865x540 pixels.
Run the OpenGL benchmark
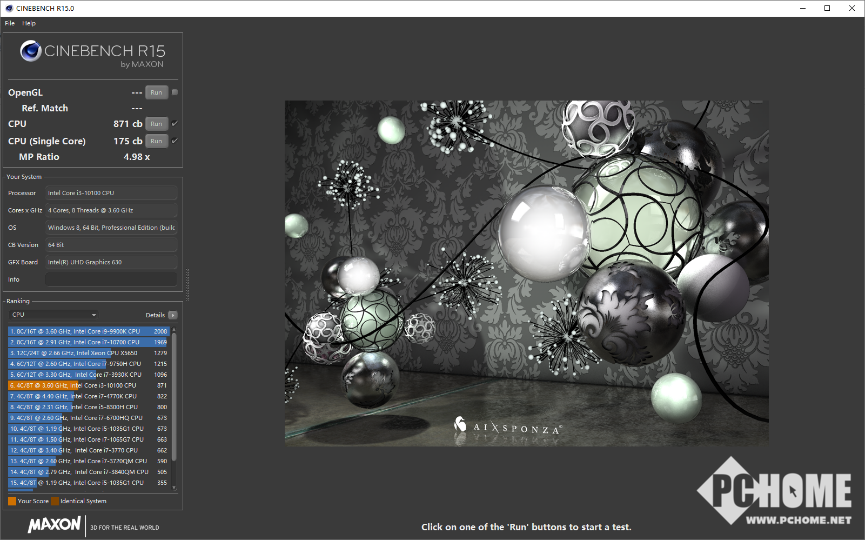pos(157,93)
